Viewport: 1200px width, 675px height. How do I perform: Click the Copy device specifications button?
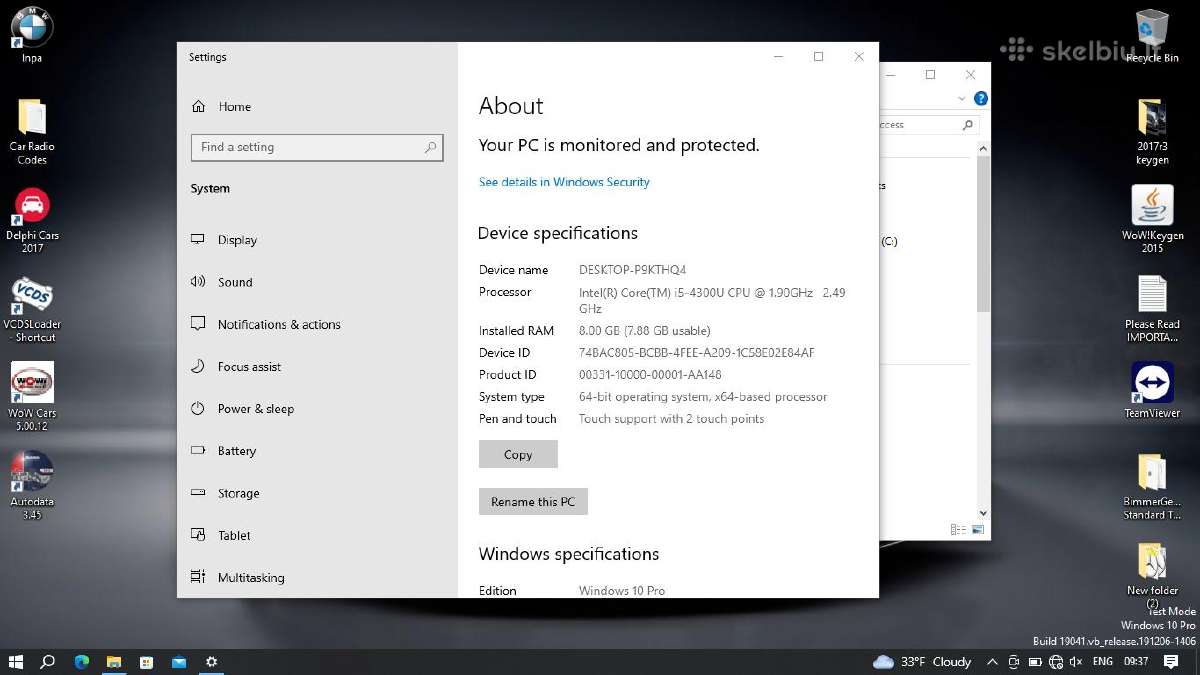coord(518,454)
